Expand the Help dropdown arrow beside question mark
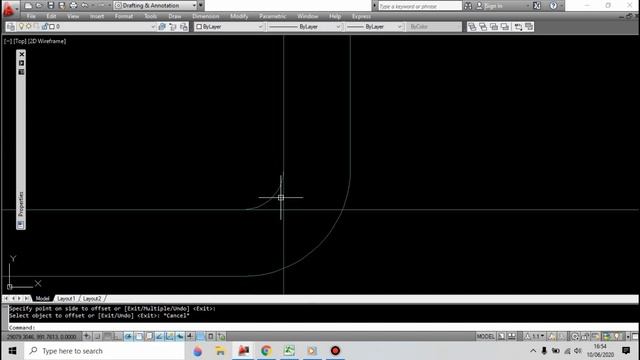This screenshot has height=360, width=640. pos(561,6)
